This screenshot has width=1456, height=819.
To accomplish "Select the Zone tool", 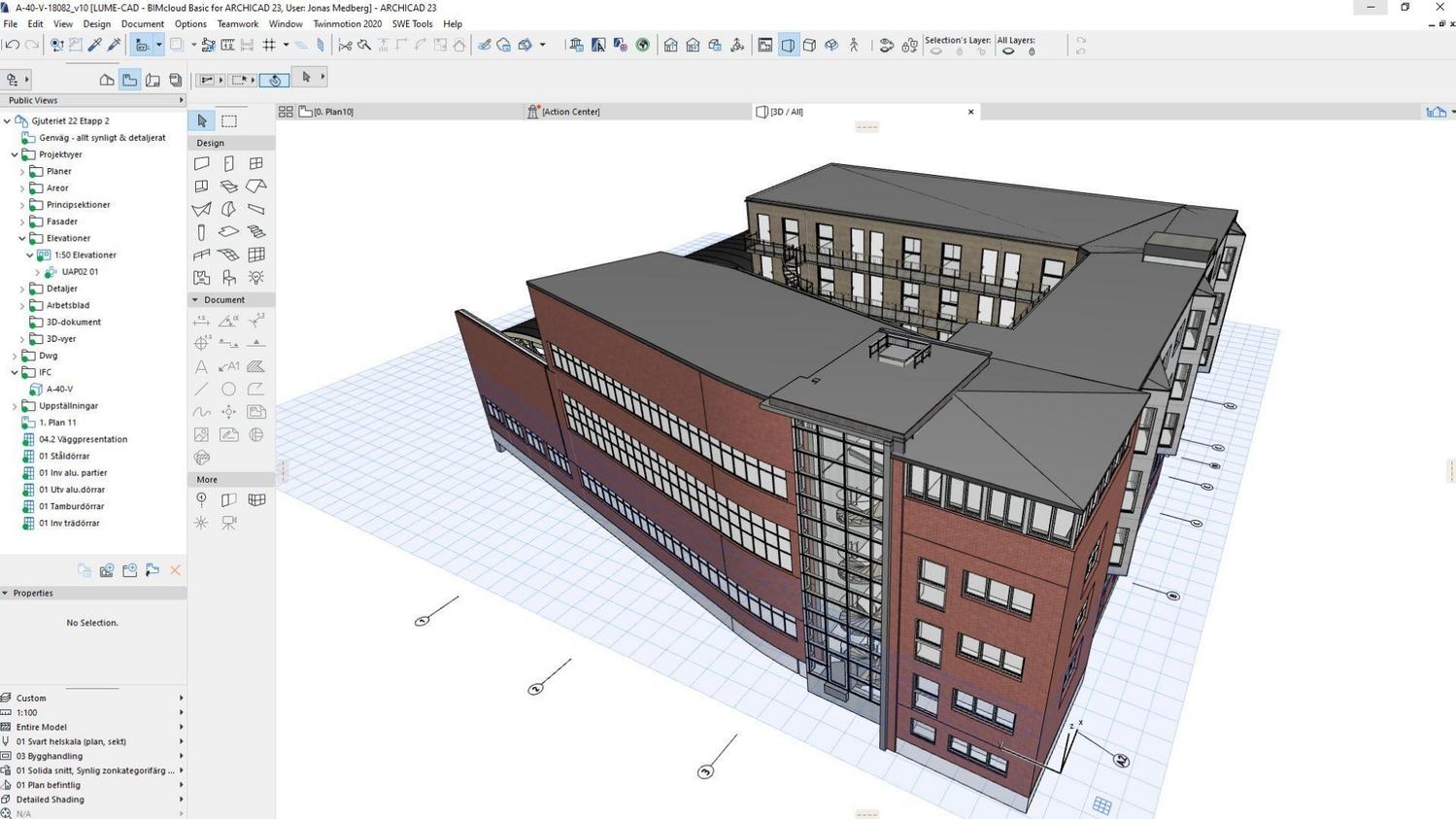I will (x=202, y=278).
